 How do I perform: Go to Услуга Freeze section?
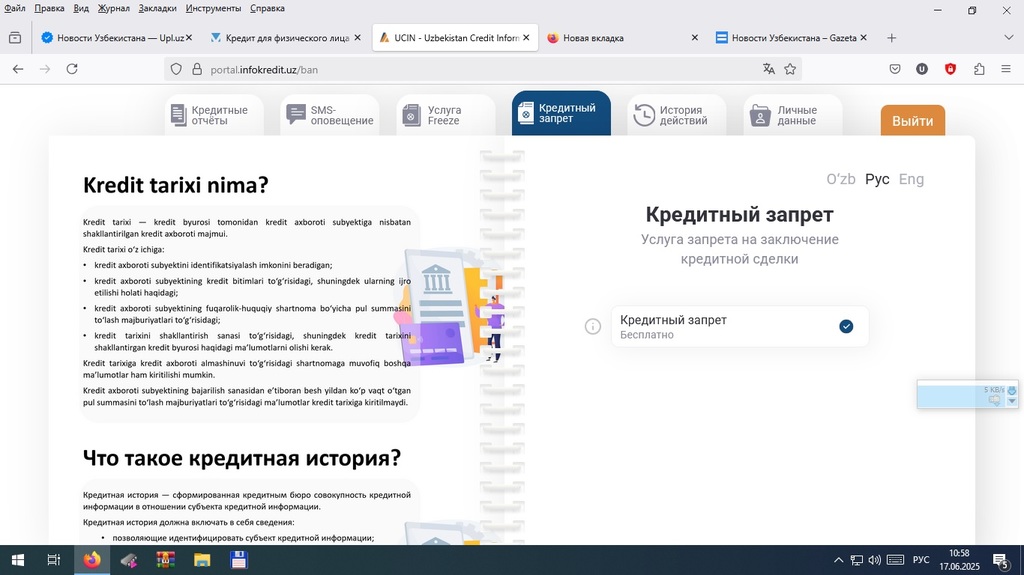[445, 115]
